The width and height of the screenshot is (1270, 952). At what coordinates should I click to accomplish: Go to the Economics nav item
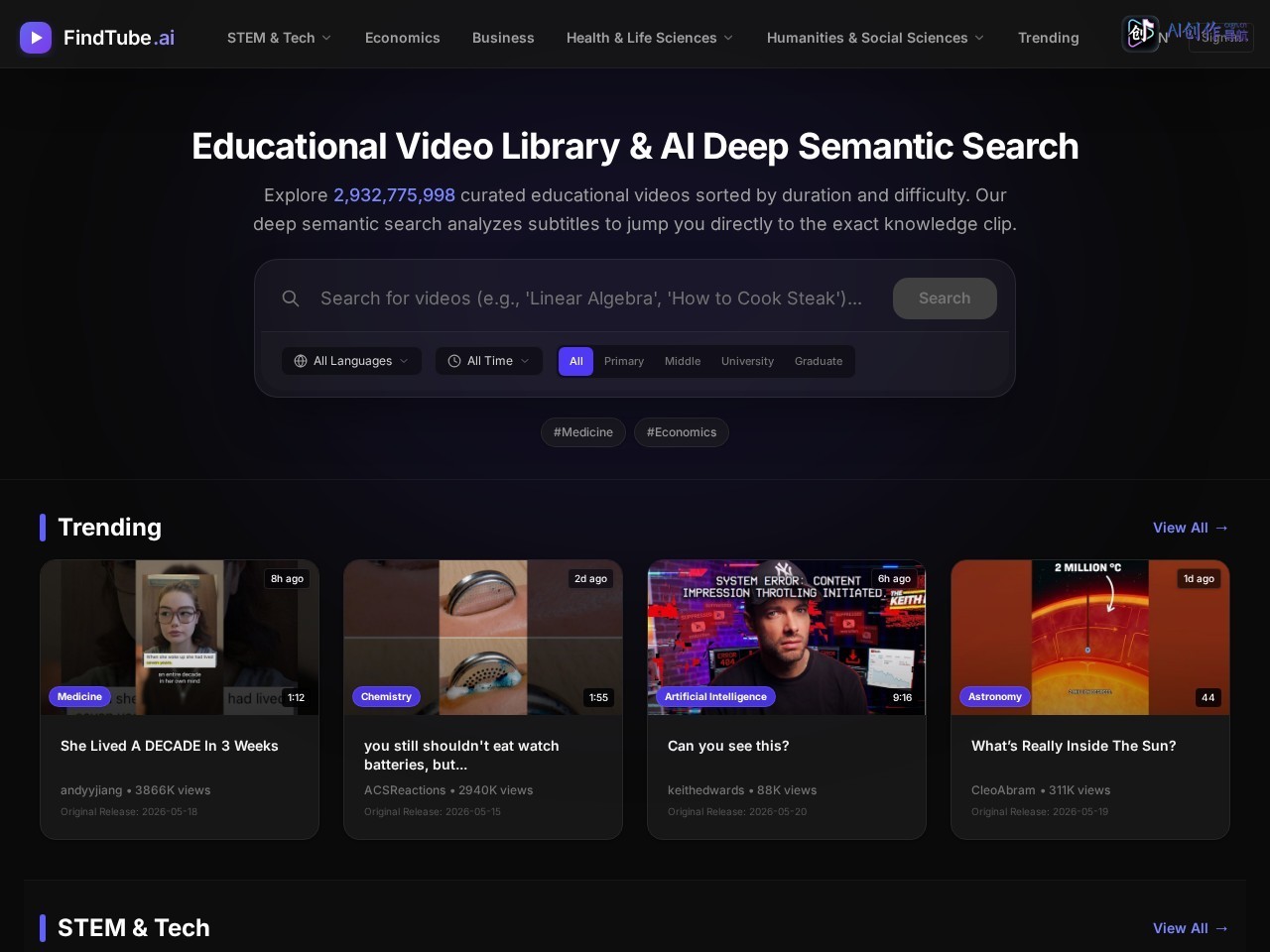(402, 38)
